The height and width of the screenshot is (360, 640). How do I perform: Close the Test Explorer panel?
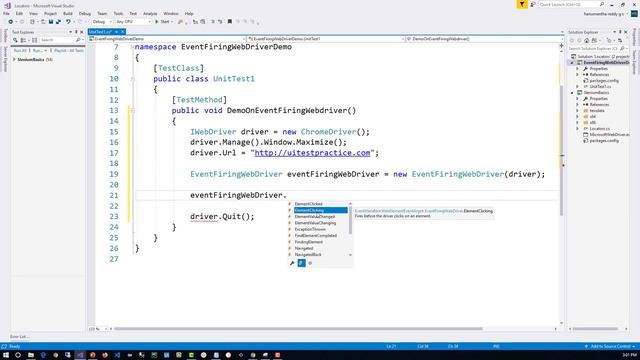click(82, 32)
